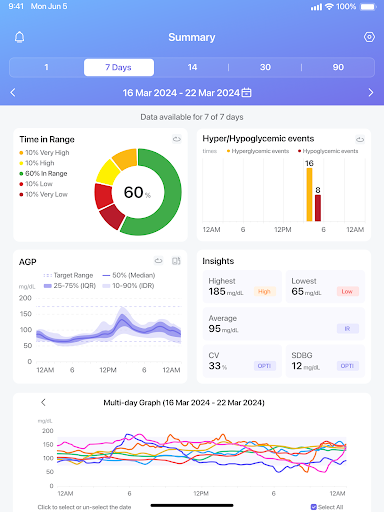Tap the CV 33% value

pyautogui.click(x=218, y=366)
